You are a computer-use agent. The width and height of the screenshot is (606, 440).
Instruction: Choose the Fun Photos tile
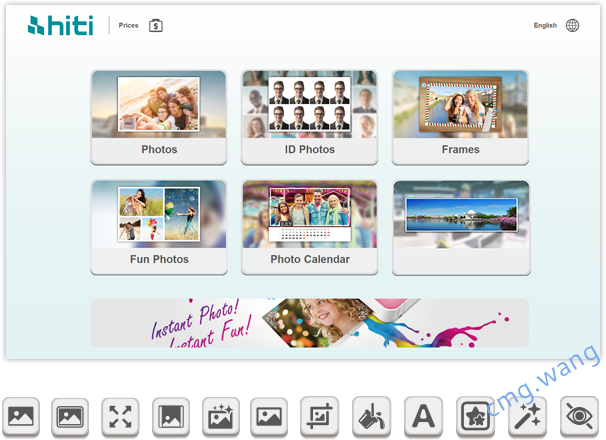pyautogui.click(x=159, y=227)
